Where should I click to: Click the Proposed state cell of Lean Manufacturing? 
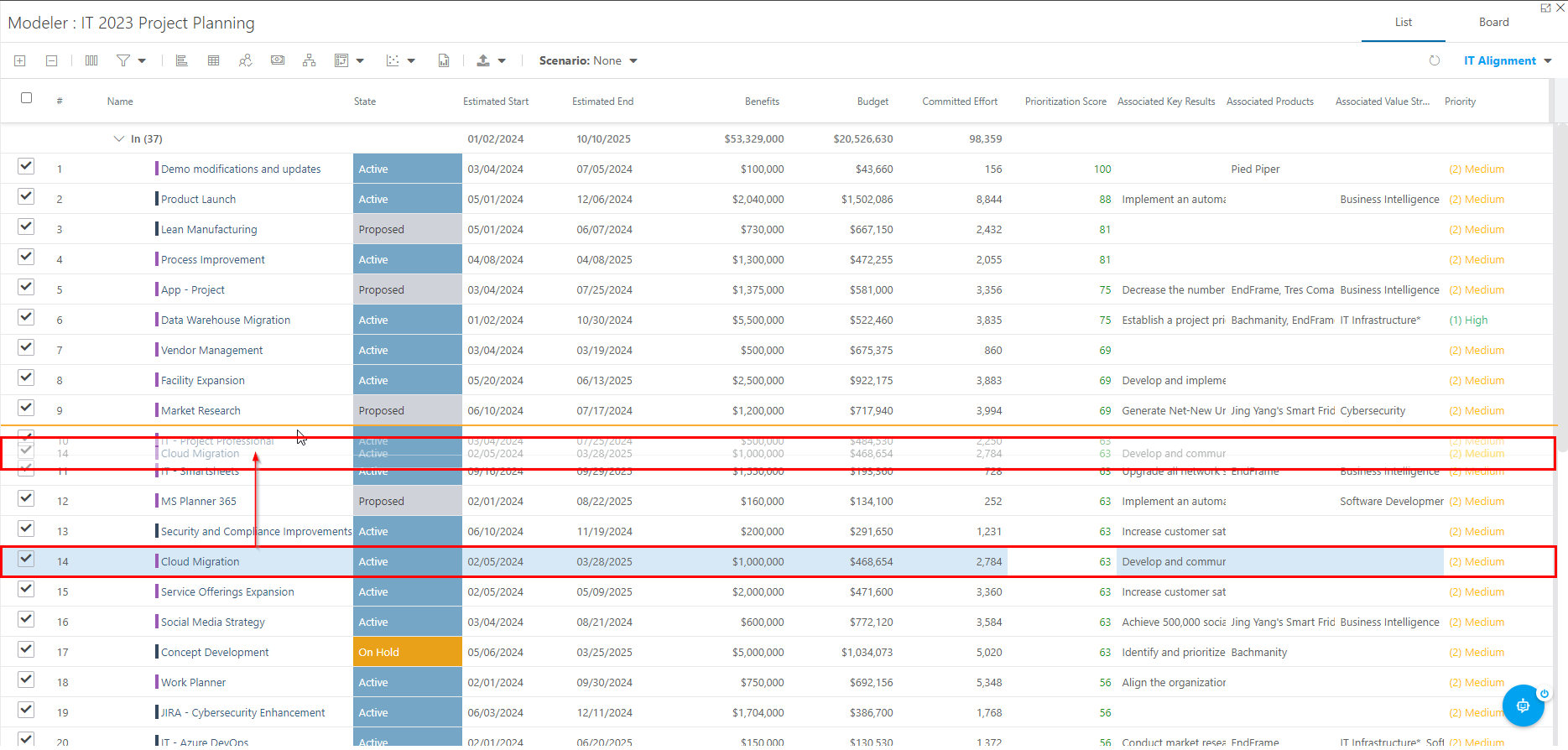pyautogui.click(x=408, y=229)
